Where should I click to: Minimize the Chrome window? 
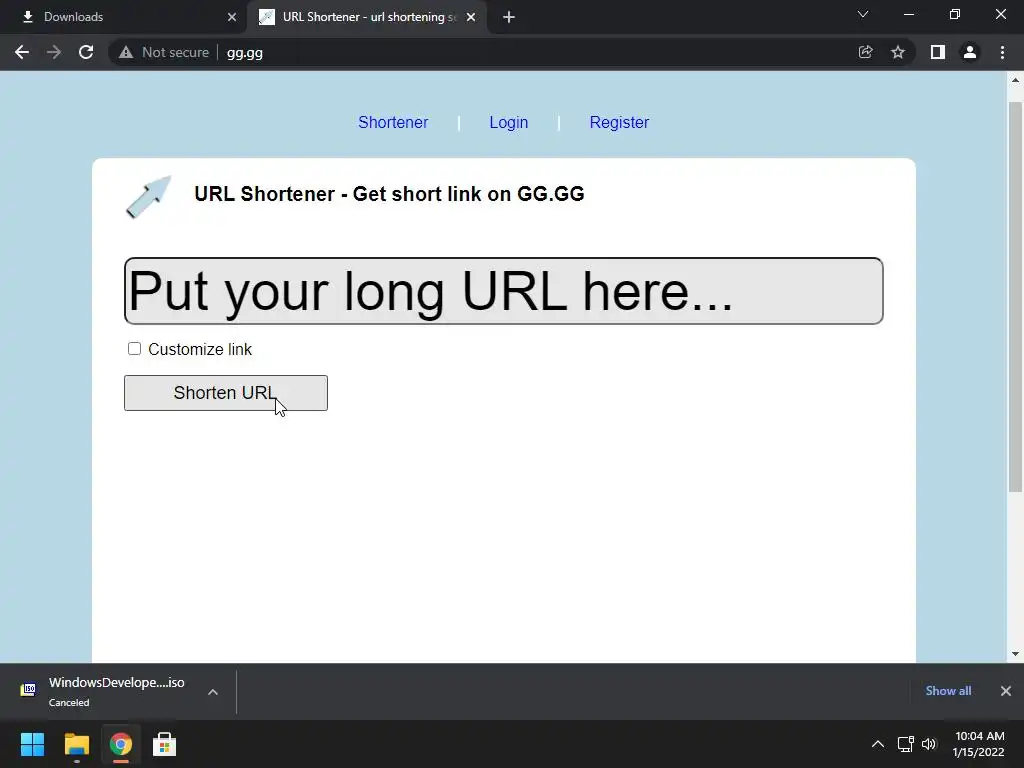coord(908,14)
